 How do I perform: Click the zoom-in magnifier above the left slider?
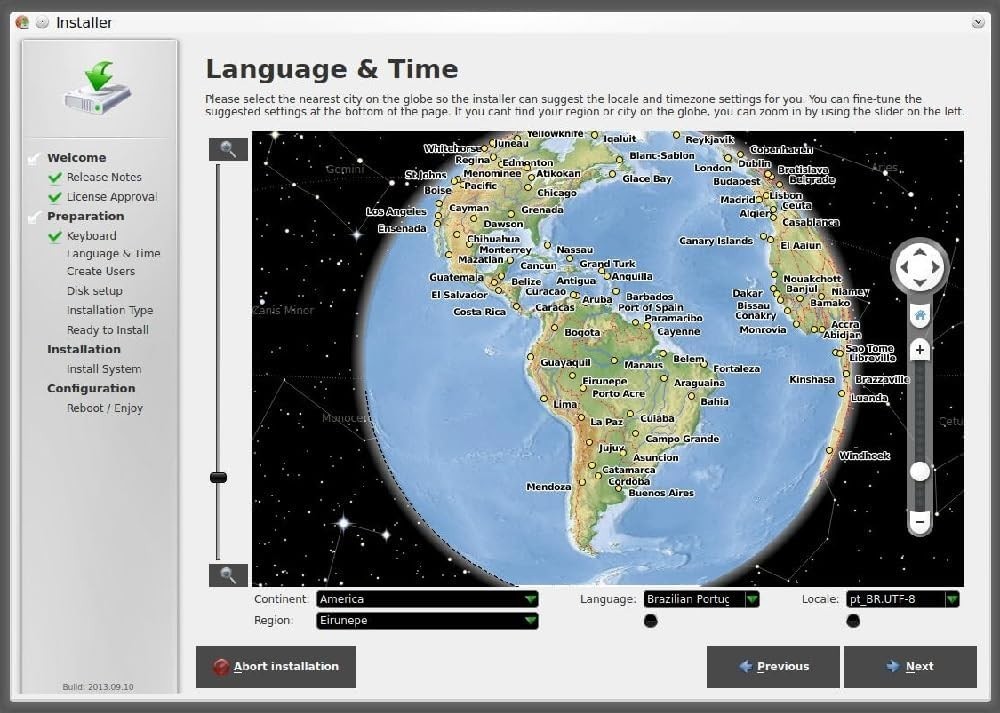click(228, 150)
